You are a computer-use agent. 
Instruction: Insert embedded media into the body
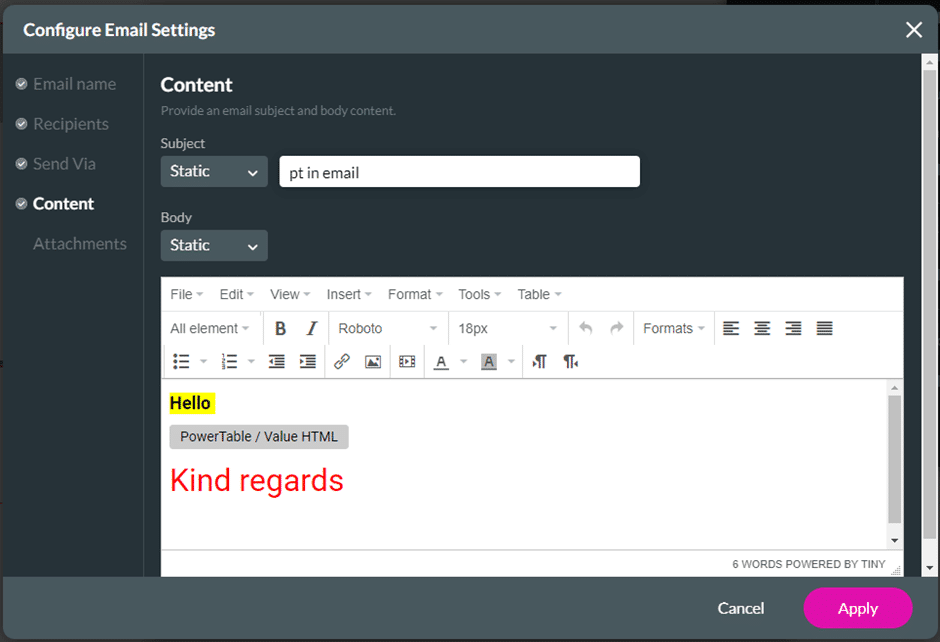pos(406,361)
